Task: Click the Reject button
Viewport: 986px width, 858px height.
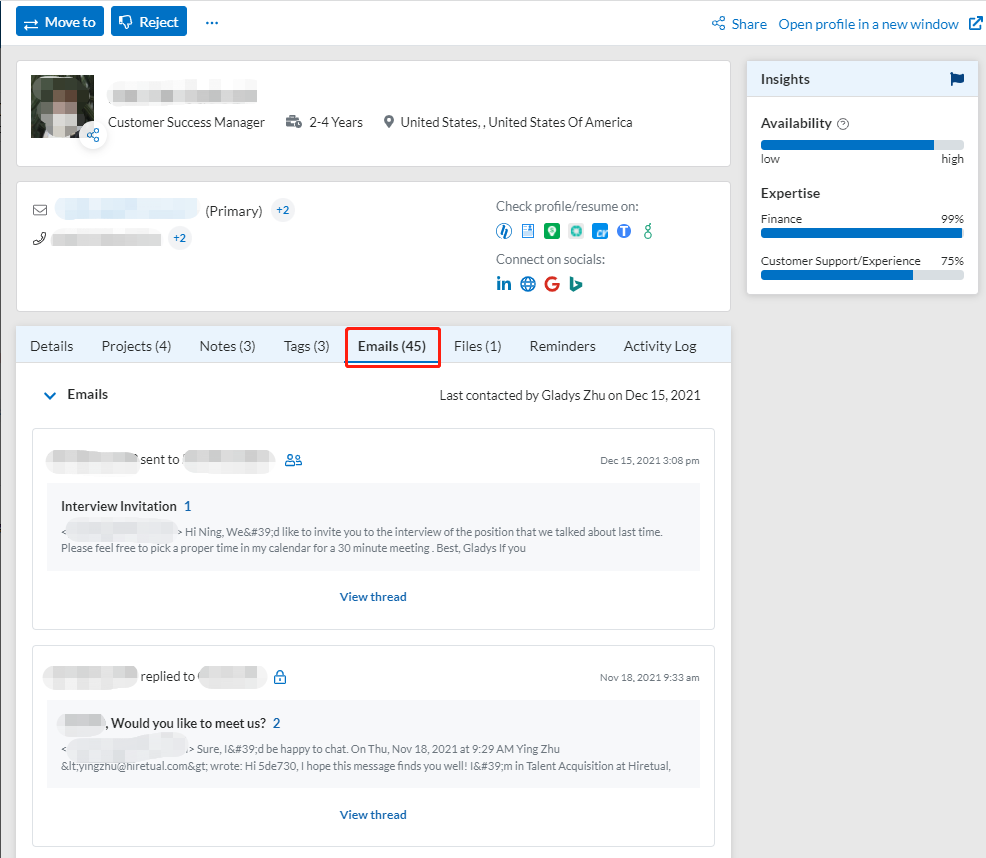Action: 149,22
